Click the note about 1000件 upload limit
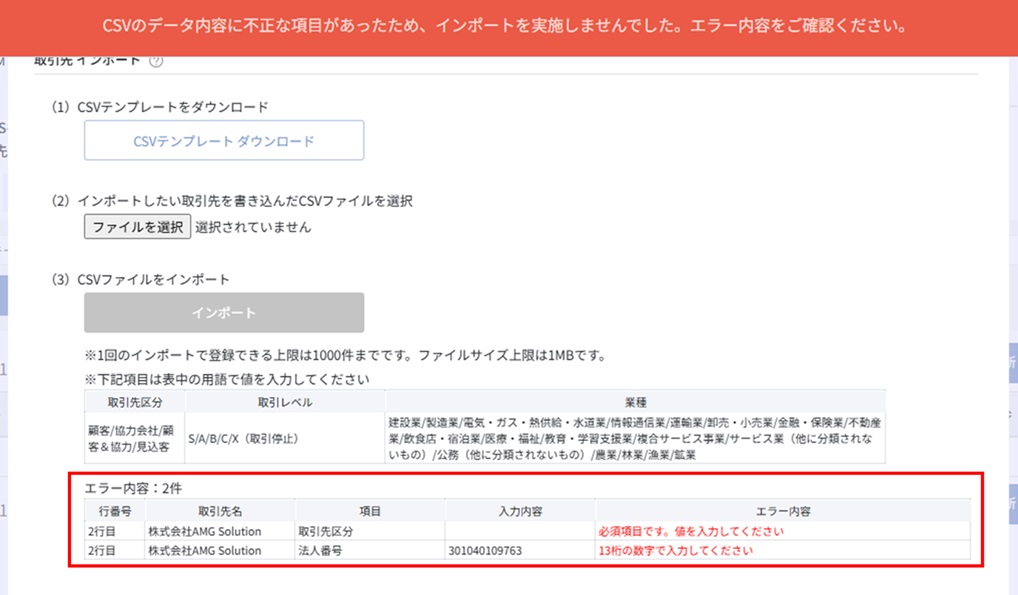 click(345, 355)
